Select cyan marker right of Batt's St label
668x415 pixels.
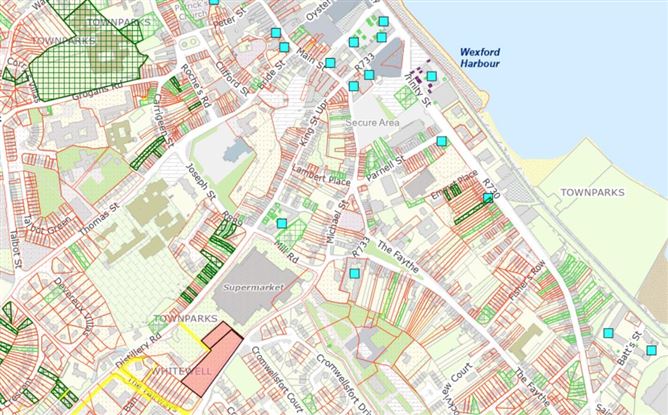click(651, 350)
